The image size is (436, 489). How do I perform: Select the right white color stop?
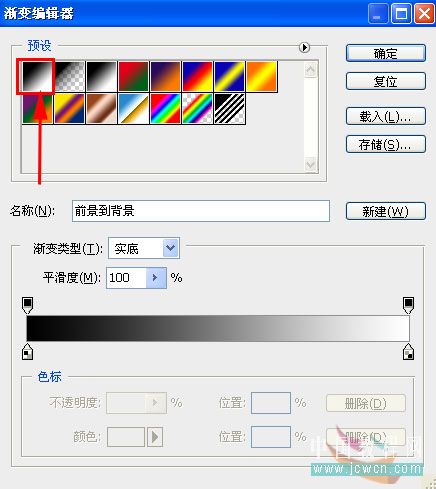pyautogui.click(x=408, y=352)
